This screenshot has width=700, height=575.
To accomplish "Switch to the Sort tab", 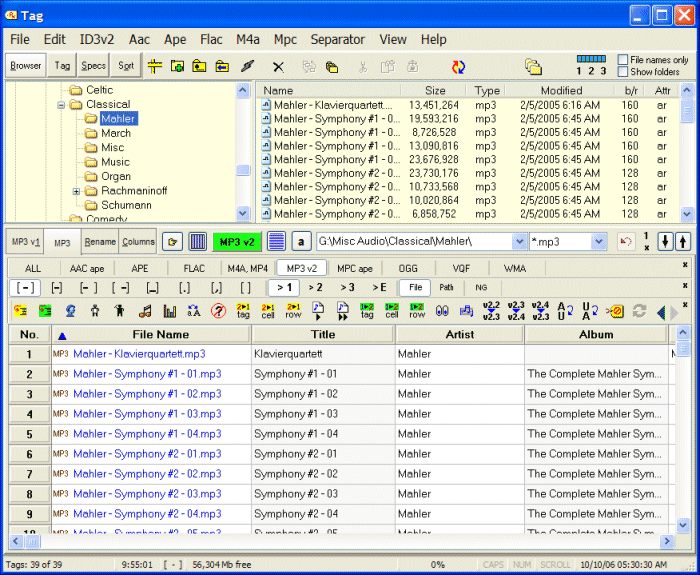I will [126, 66].
